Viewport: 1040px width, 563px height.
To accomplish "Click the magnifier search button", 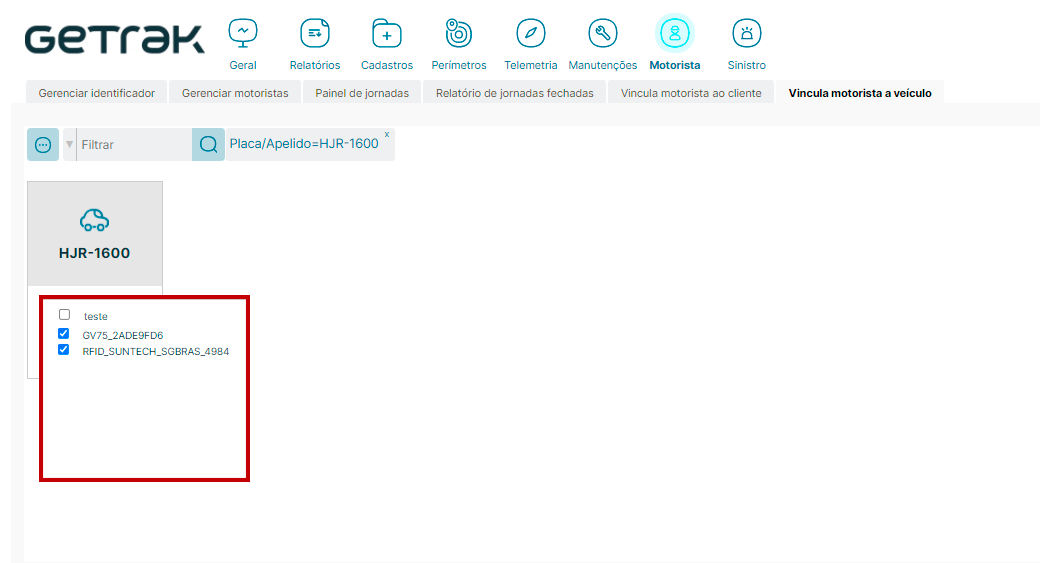I will (208, 144).
